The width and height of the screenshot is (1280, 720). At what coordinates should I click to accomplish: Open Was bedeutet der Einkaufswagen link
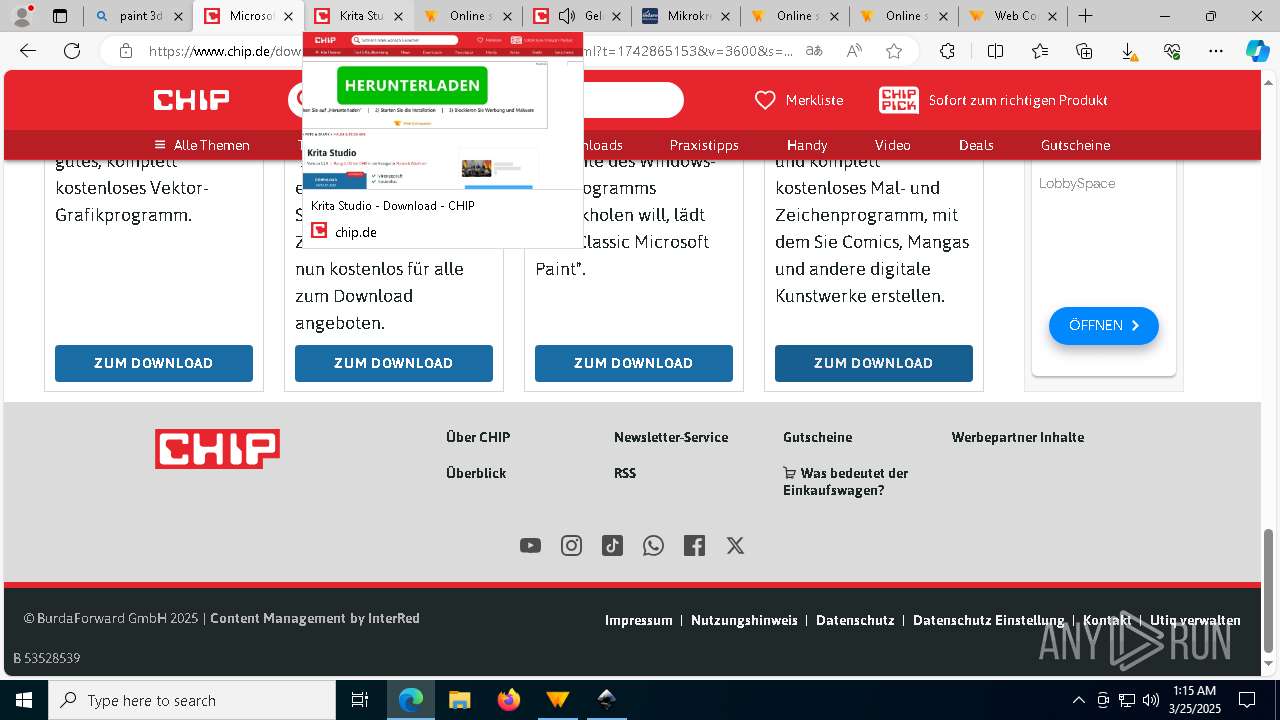tap(846, 481)
